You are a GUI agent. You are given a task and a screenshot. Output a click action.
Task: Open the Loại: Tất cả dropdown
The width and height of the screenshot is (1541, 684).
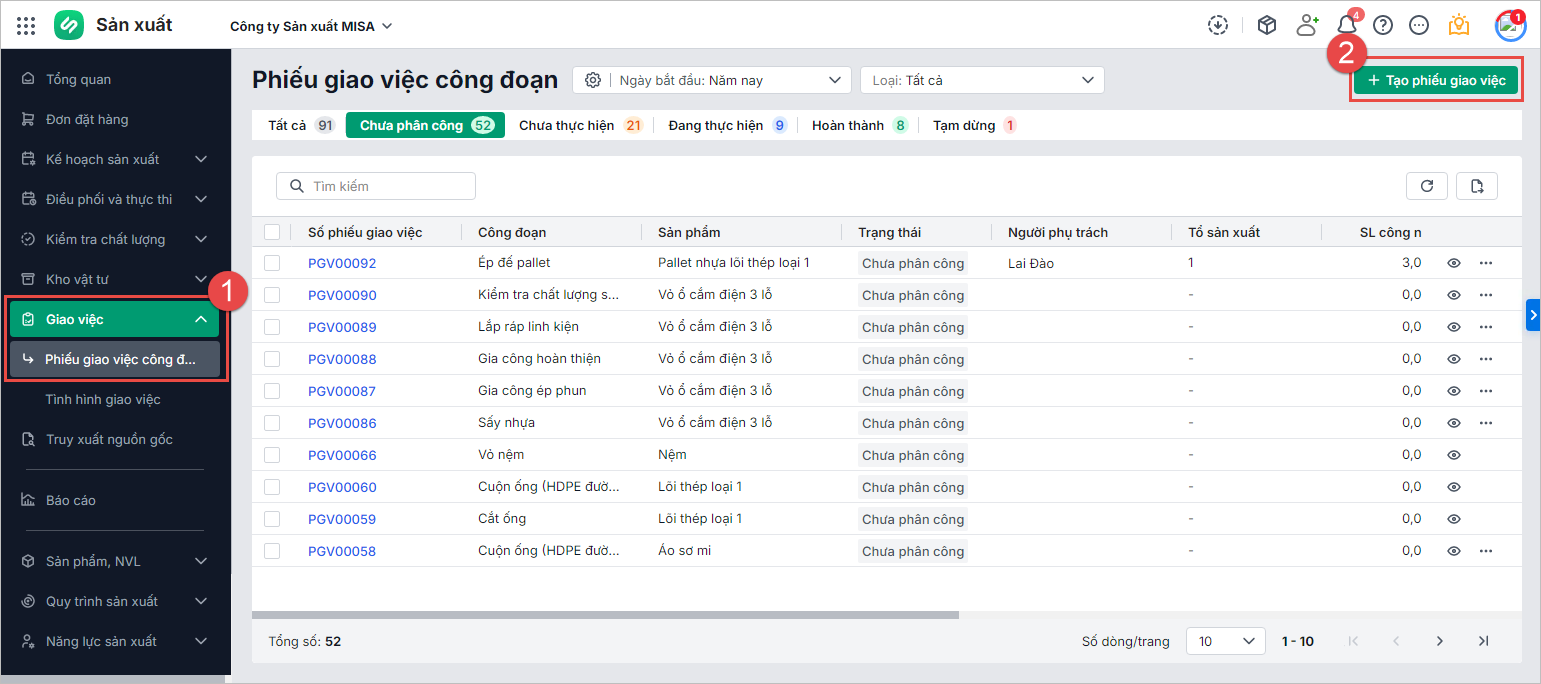coord(982,80)
